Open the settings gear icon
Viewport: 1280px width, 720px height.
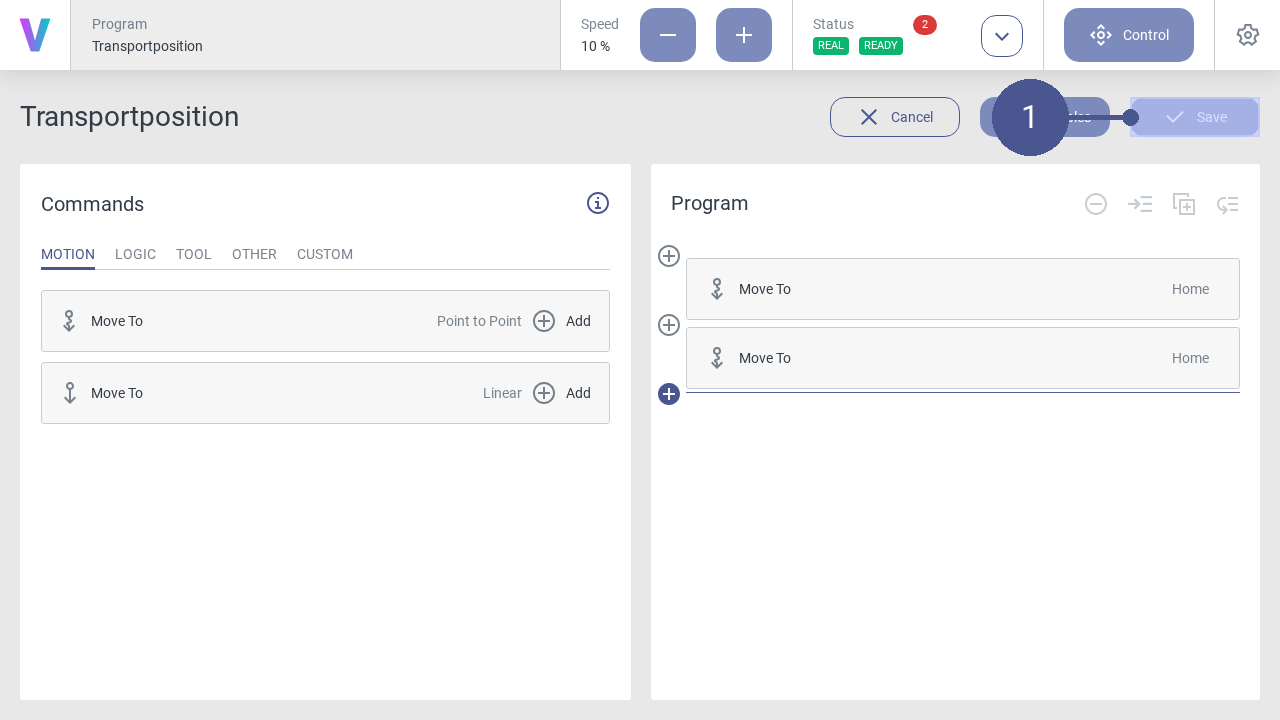(1247, 35)
